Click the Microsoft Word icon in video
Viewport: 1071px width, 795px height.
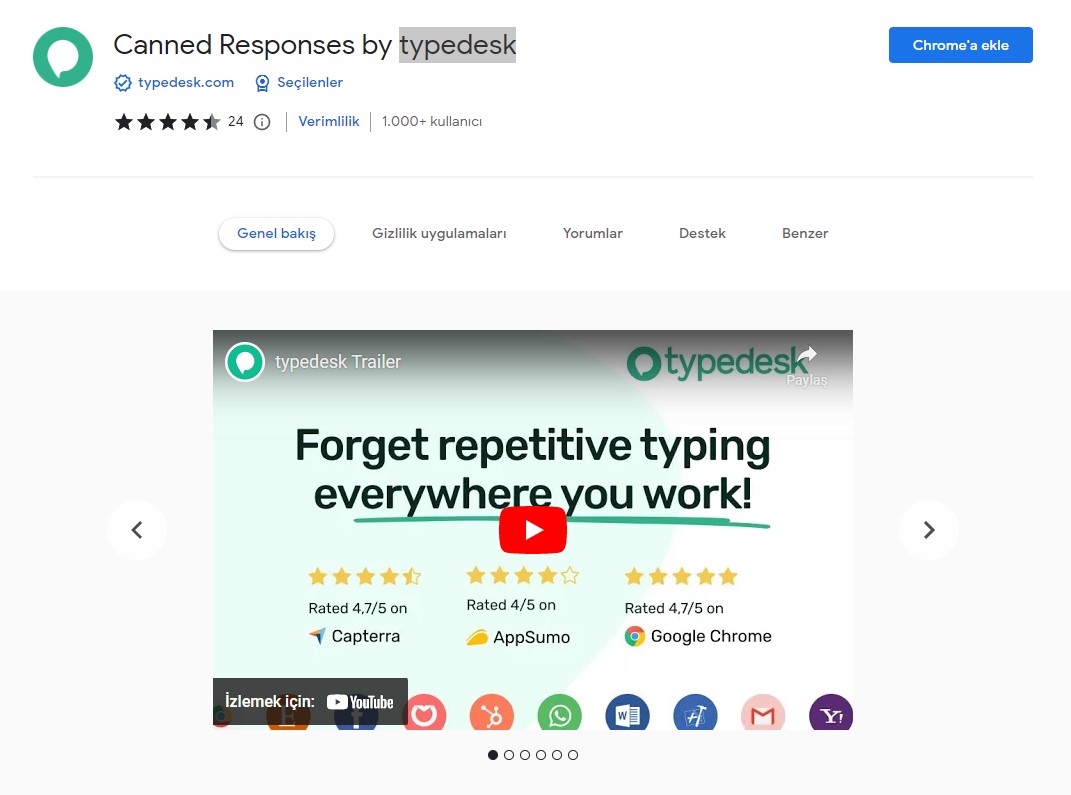(628, 713)
